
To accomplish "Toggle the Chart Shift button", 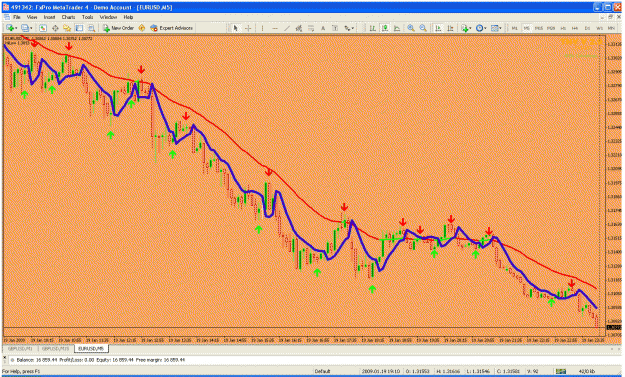I will 450,28.
